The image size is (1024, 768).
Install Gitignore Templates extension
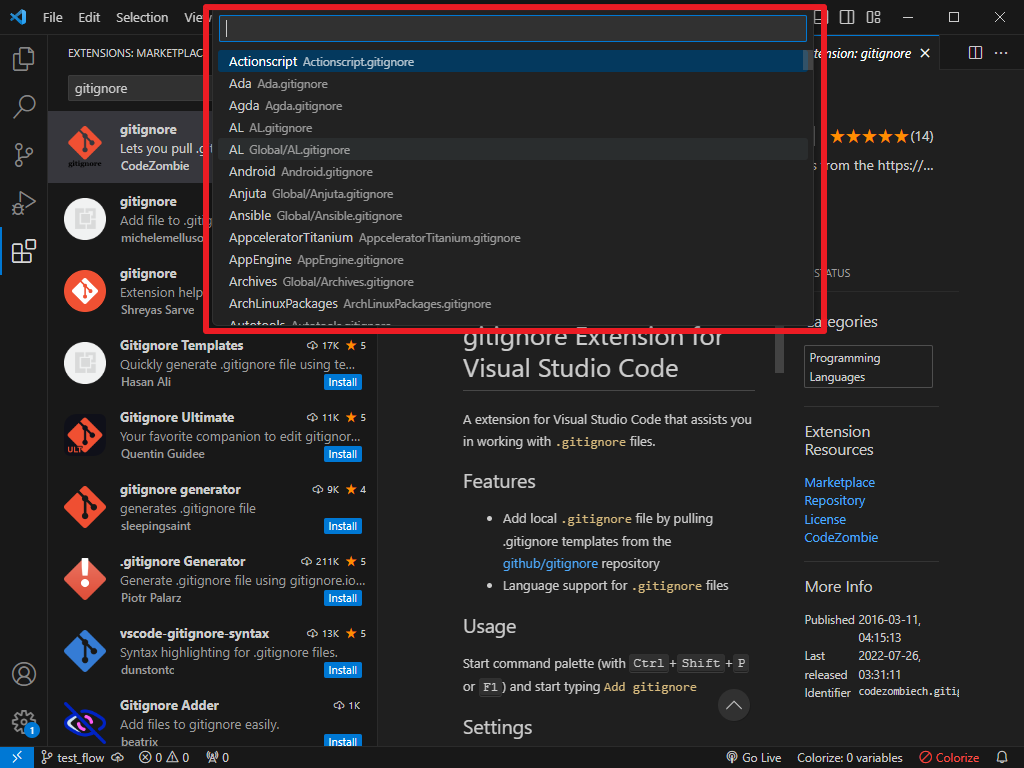point(343,382)
